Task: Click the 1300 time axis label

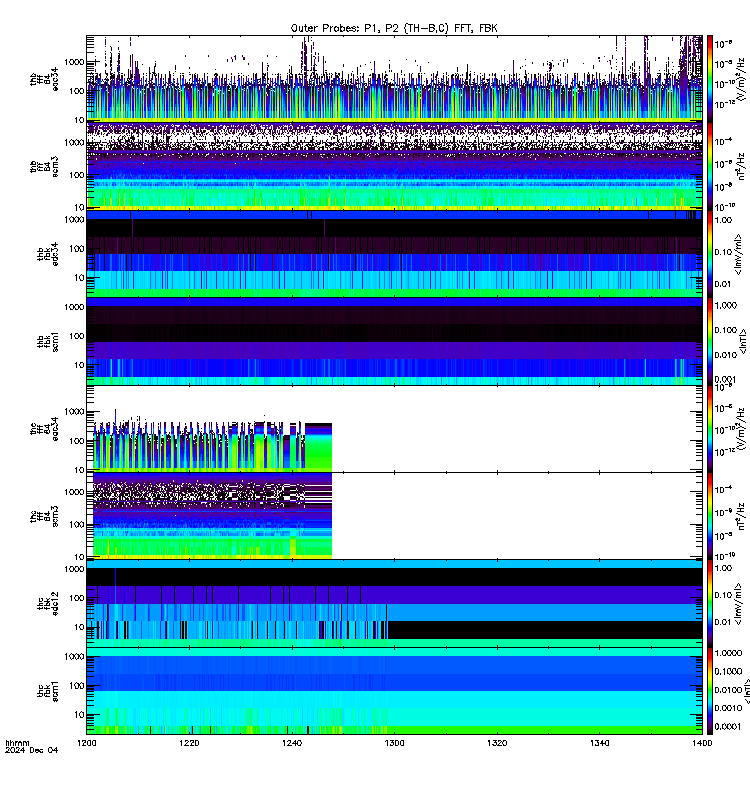Action: point(394,743)
